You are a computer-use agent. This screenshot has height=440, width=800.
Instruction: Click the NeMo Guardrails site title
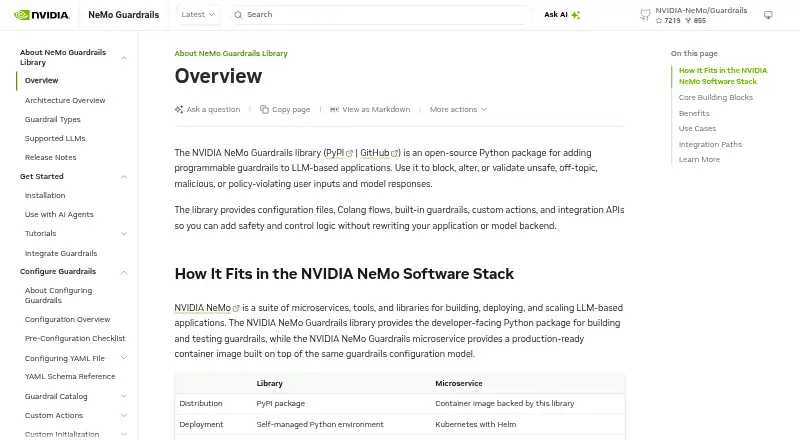[x=123, y=15]
